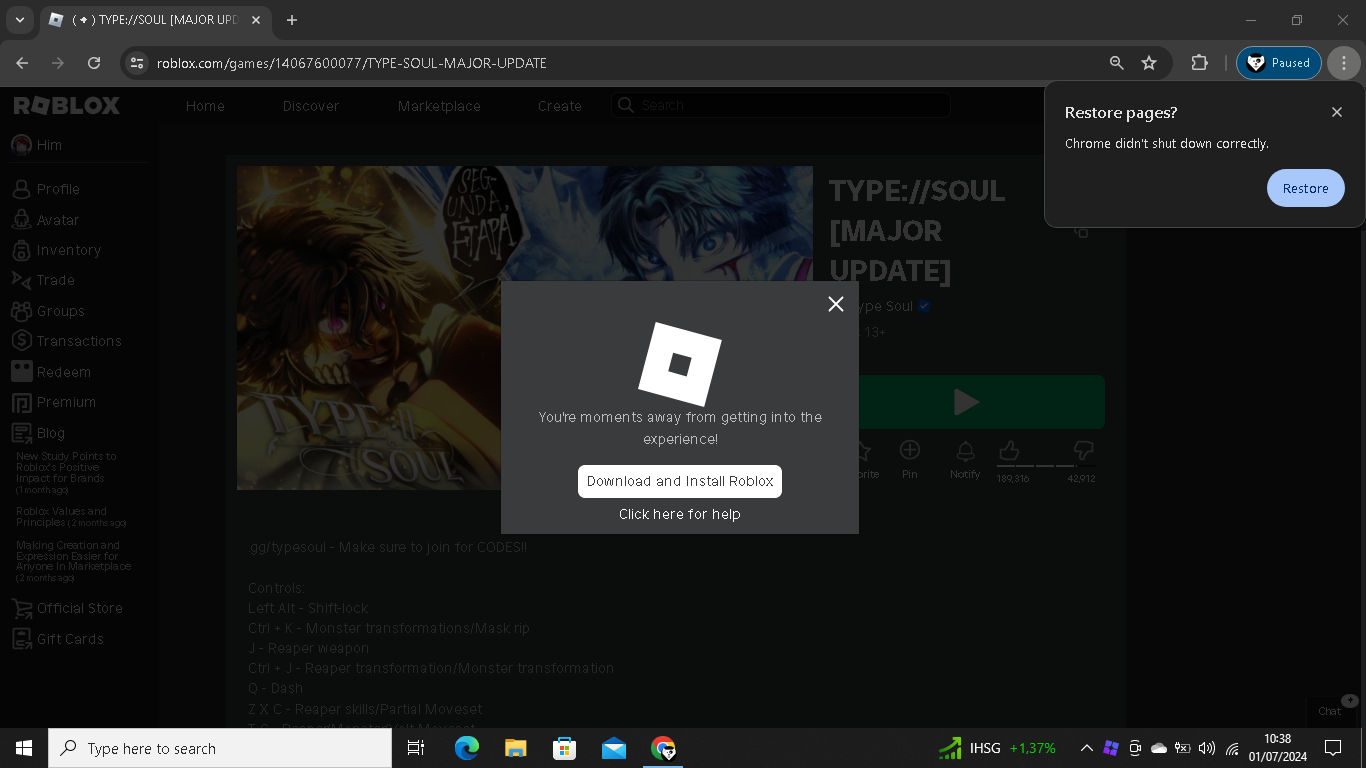Click Download and Install Roblox button

[x=680, y=481]
